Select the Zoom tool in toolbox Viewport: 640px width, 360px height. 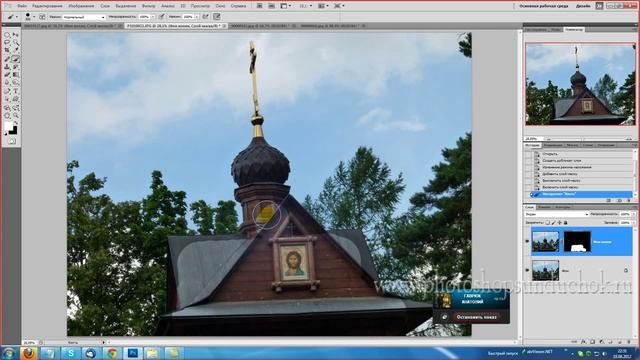click(x=16, y=116)
